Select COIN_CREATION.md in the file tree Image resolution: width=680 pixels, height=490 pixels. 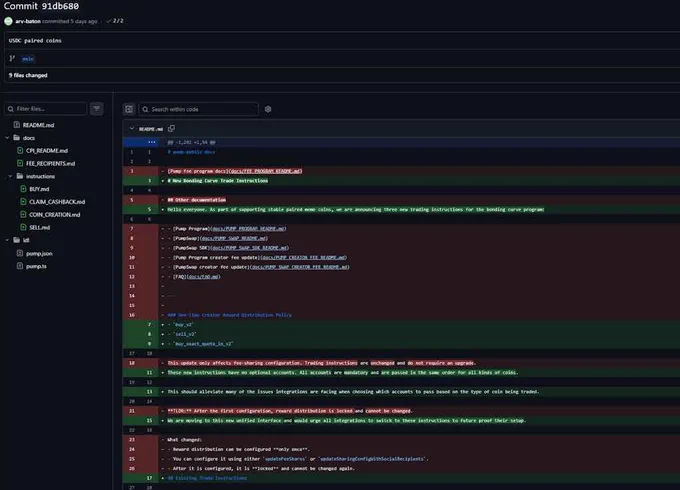coord(55,215)
